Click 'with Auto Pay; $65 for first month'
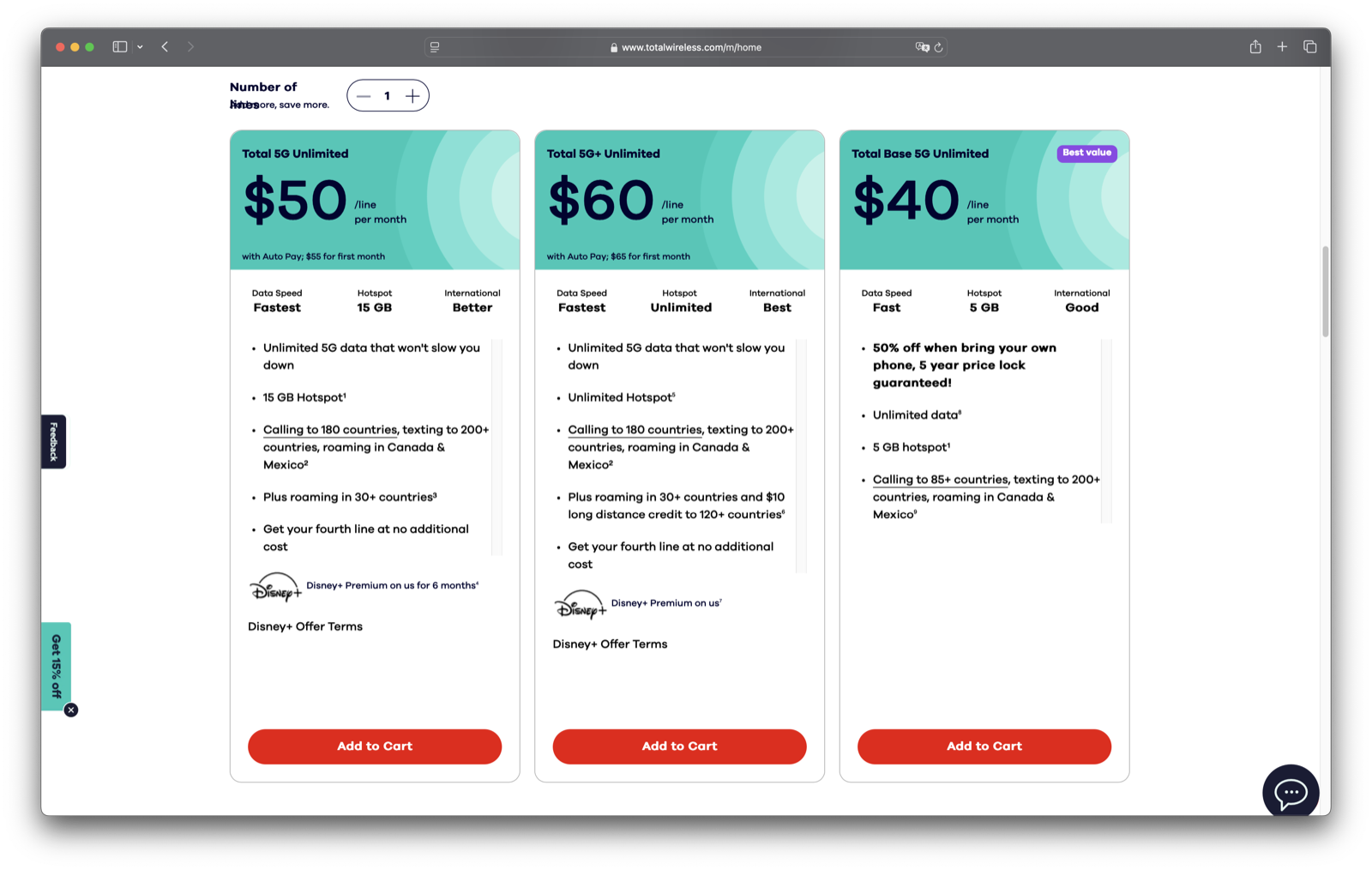Image resolution: width=1372 pixels, height=870 pixels. 618,257
